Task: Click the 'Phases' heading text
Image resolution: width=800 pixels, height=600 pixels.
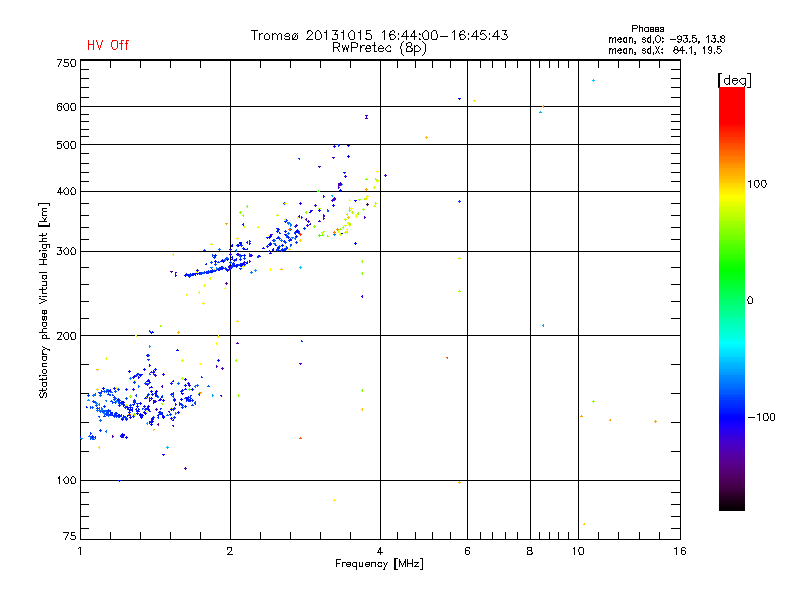Action: click(x=647, y=29)
